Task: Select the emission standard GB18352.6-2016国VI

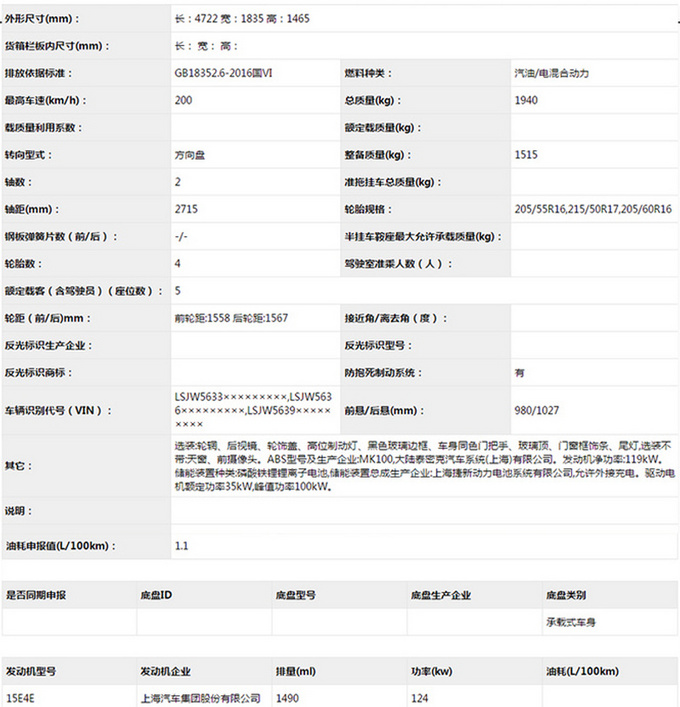Action: pos(223,73)
